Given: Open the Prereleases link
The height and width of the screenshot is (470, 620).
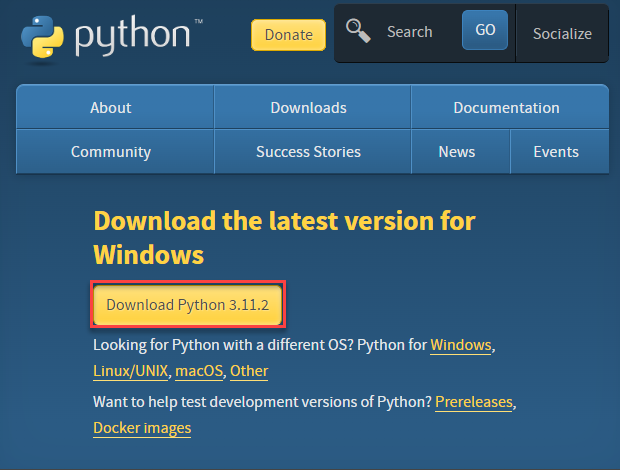Looking at the screenshot, I should (x=474, y=402).
